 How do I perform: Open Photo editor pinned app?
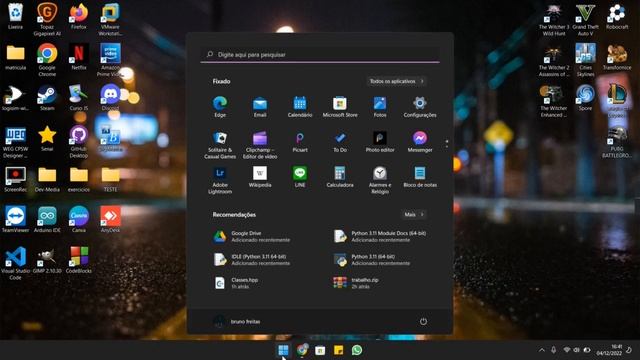coord(380,142)
